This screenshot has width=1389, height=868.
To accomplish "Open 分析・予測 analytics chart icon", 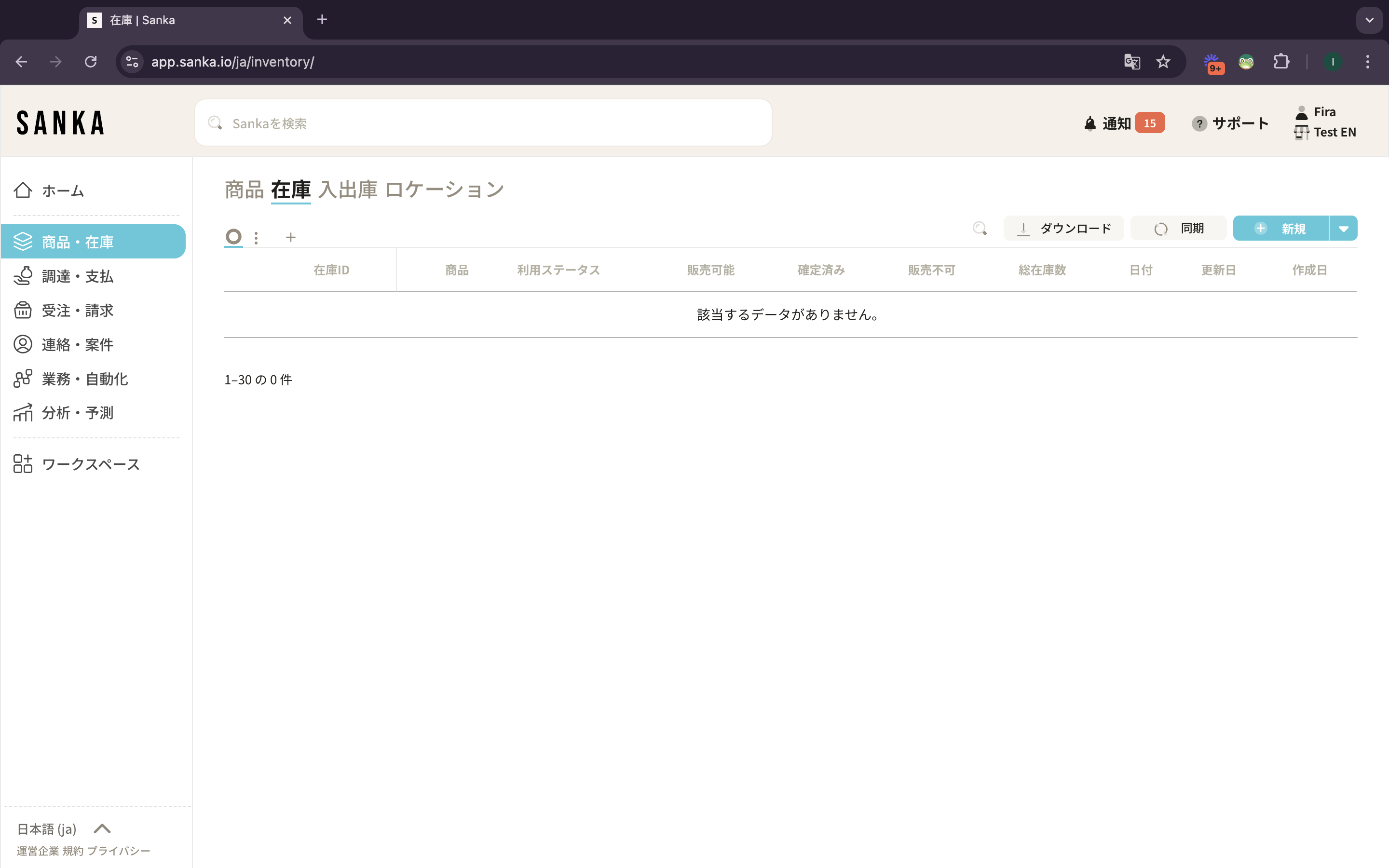I will (23, 413).
